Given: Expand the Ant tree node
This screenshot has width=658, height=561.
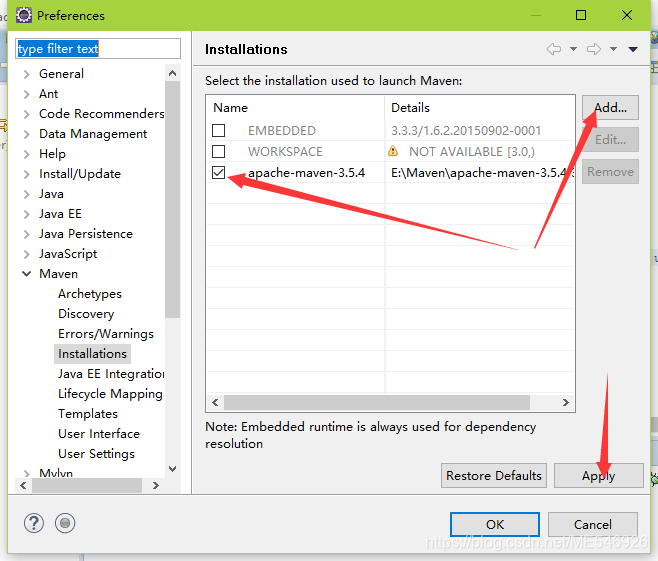Looking at the screenshot, I should click(26, 94).
